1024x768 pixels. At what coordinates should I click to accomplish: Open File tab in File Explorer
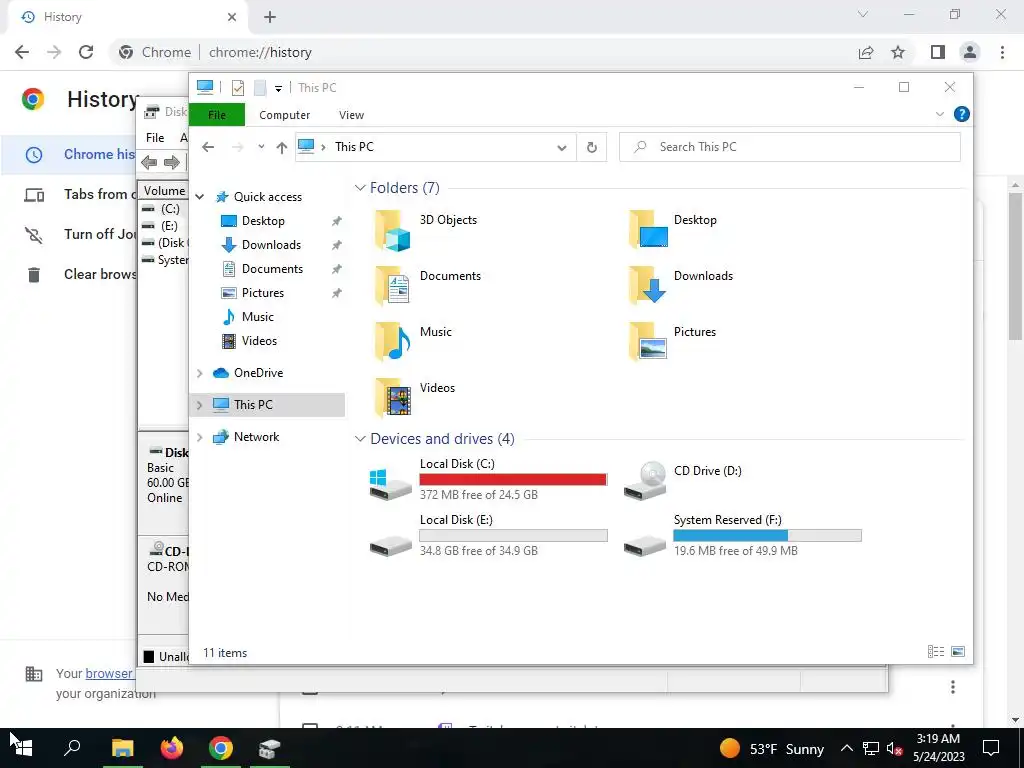(x=217, y=115)
